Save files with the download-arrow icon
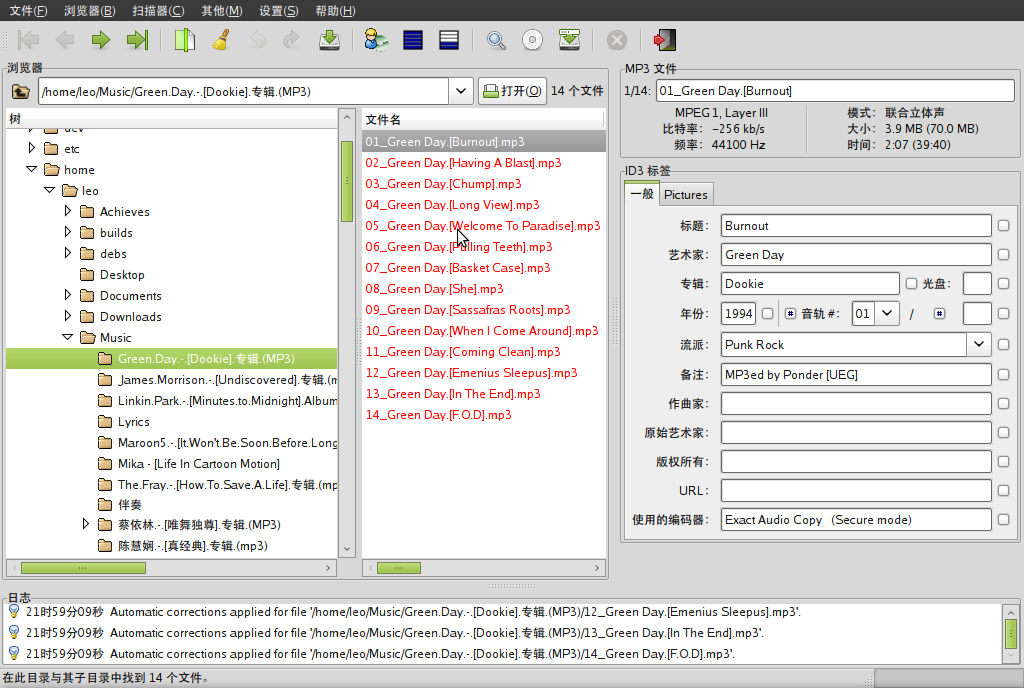The image size is (1024, 688). 329,40
